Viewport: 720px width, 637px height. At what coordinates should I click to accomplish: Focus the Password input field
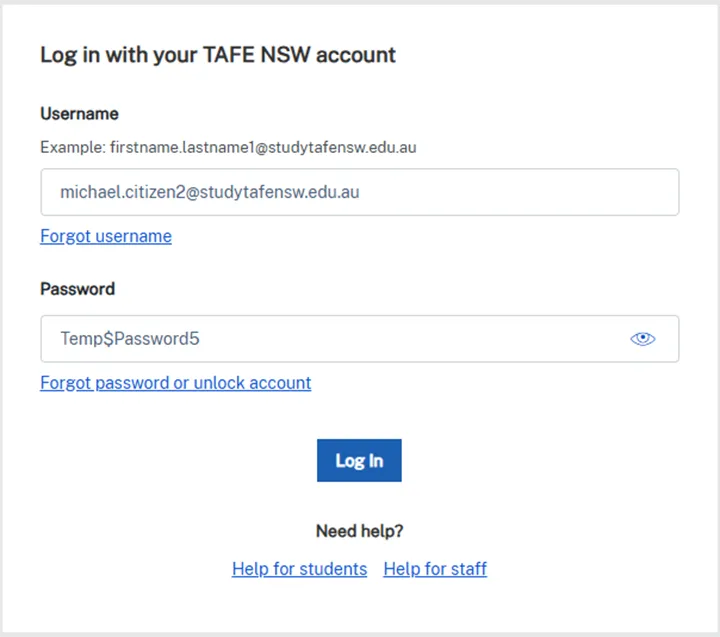[x=360, y=339]
